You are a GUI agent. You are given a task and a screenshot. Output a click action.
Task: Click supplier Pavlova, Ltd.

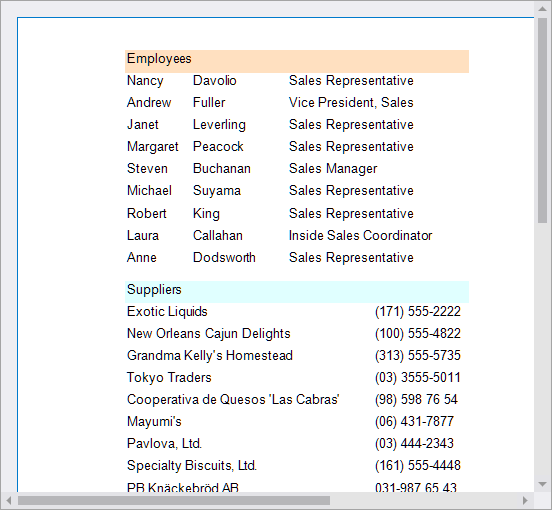point(164,444)
